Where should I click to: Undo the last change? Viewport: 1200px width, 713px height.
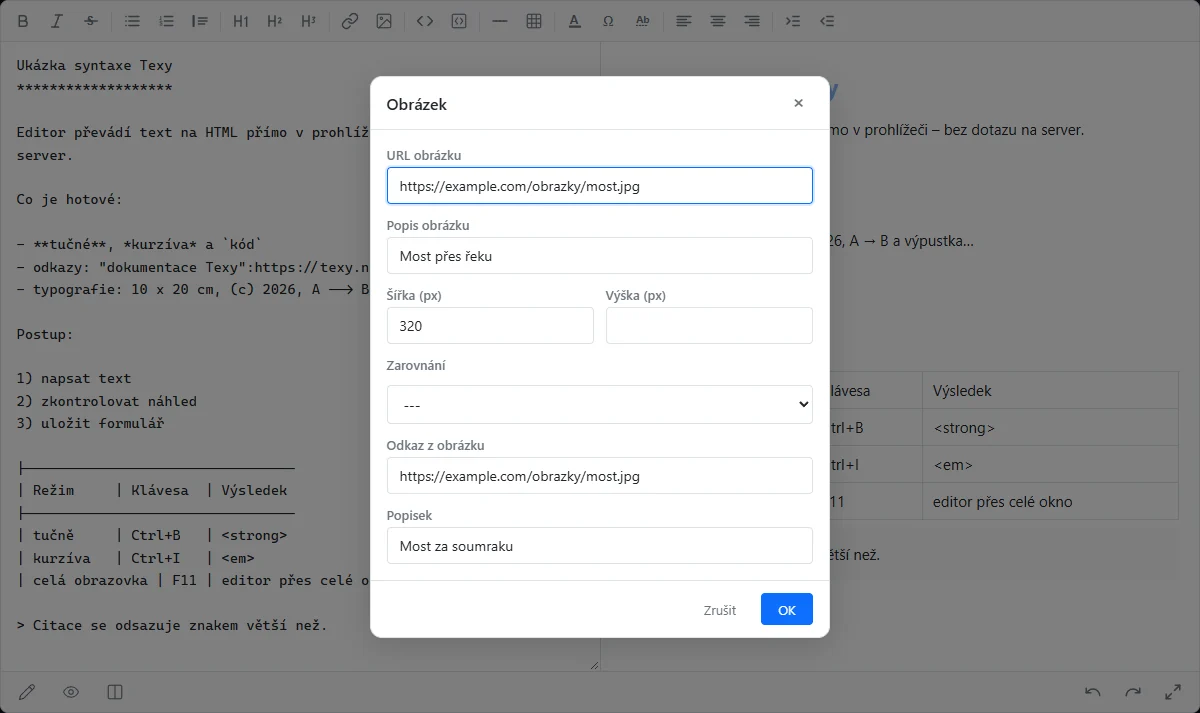click(1093, 692)
